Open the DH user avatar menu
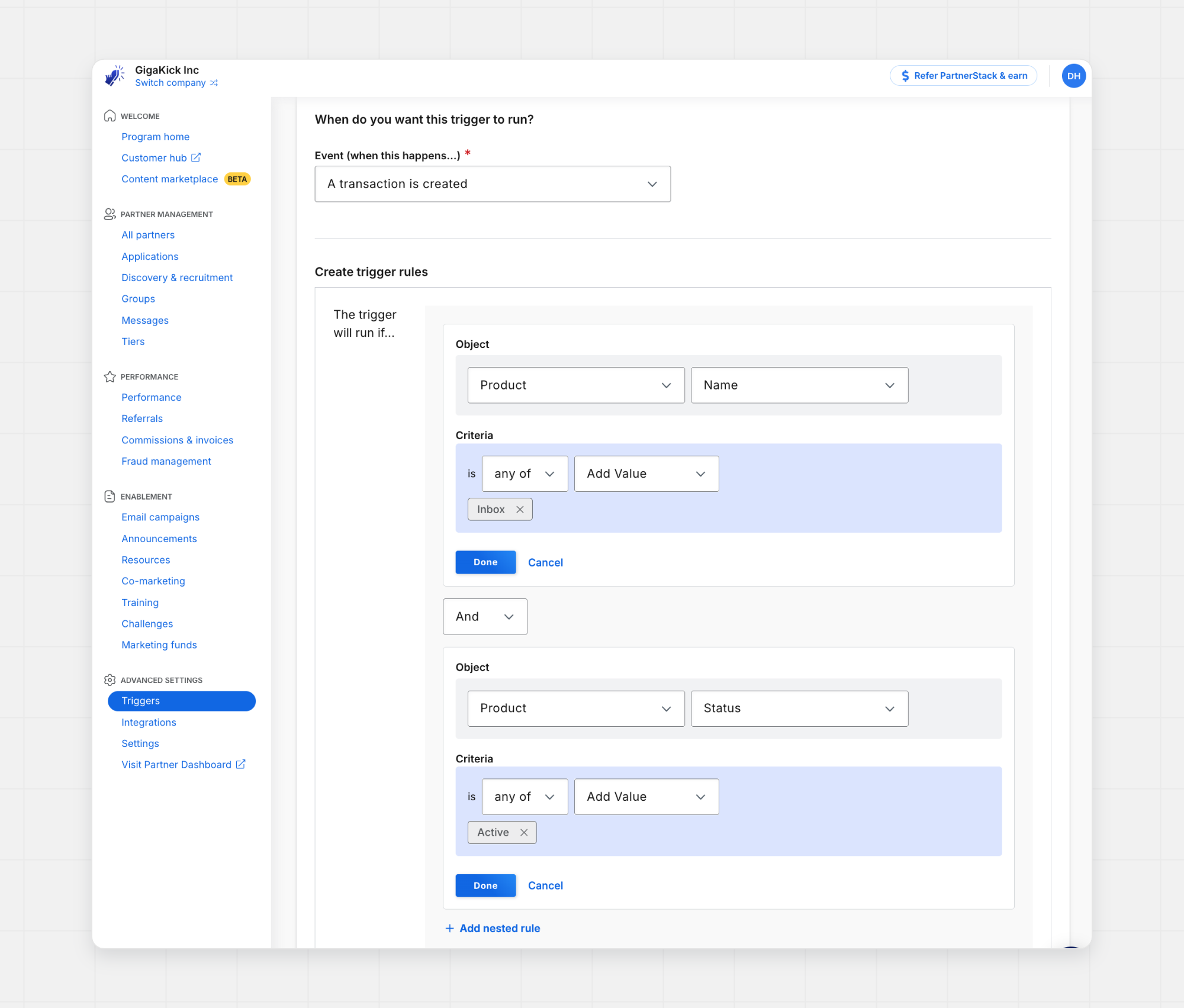This screenshot has width=1184, height=1008. [1074, 76]
